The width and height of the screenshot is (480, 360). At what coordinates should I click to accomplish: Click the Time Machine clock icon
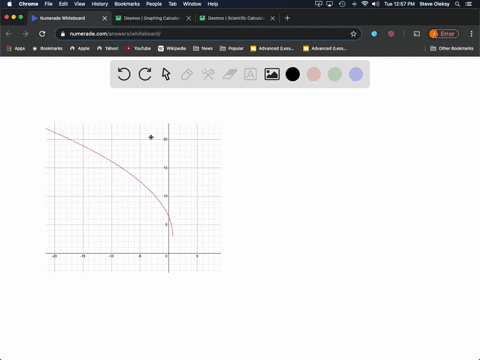[342, 4]
